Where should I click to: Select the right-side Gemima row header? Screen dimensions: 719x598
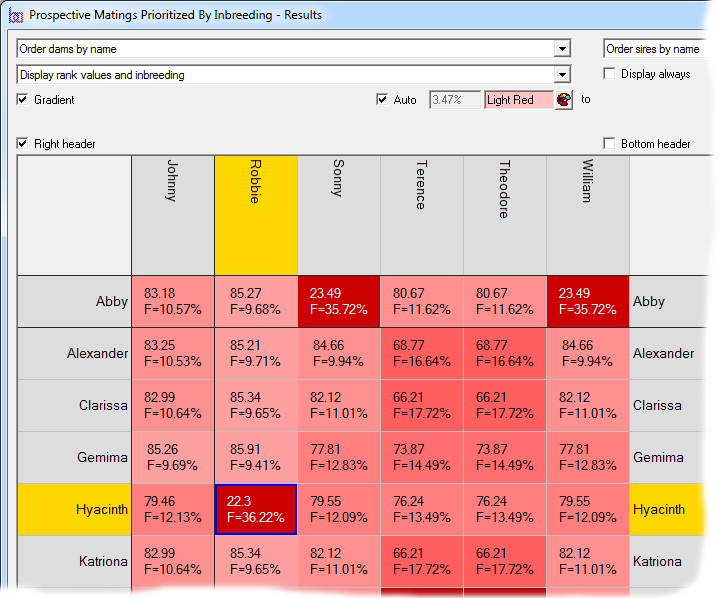[669, 457]
